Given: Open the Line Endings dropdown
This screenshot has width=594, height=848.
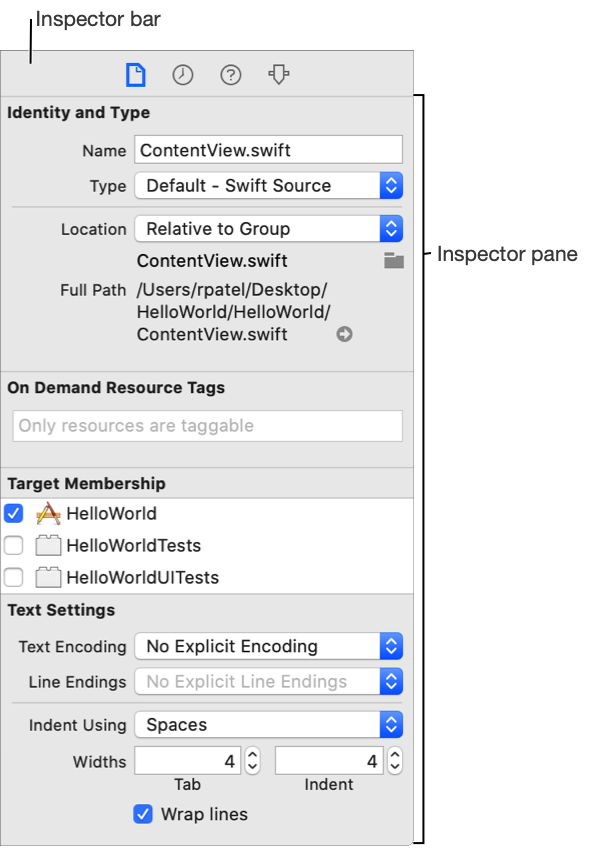Looking at the screenshot, I should tap(268, 681).
